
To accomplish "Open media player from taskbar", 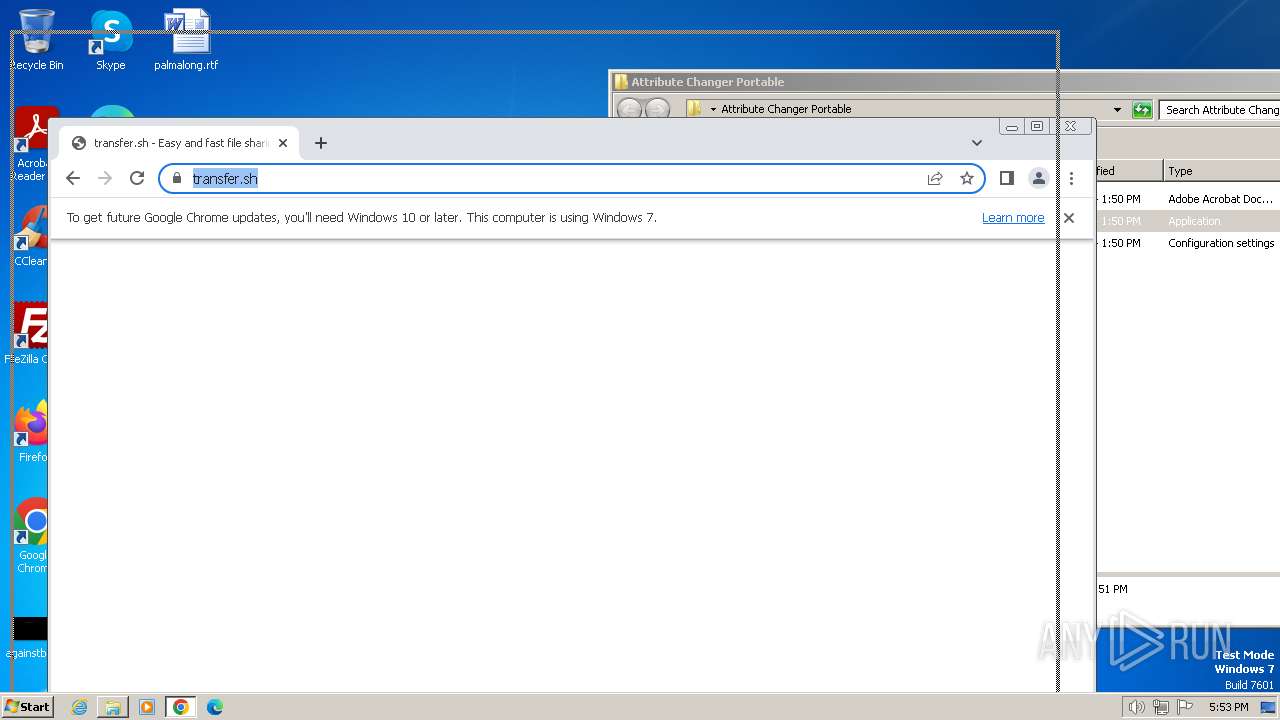I will pos(147,707).
